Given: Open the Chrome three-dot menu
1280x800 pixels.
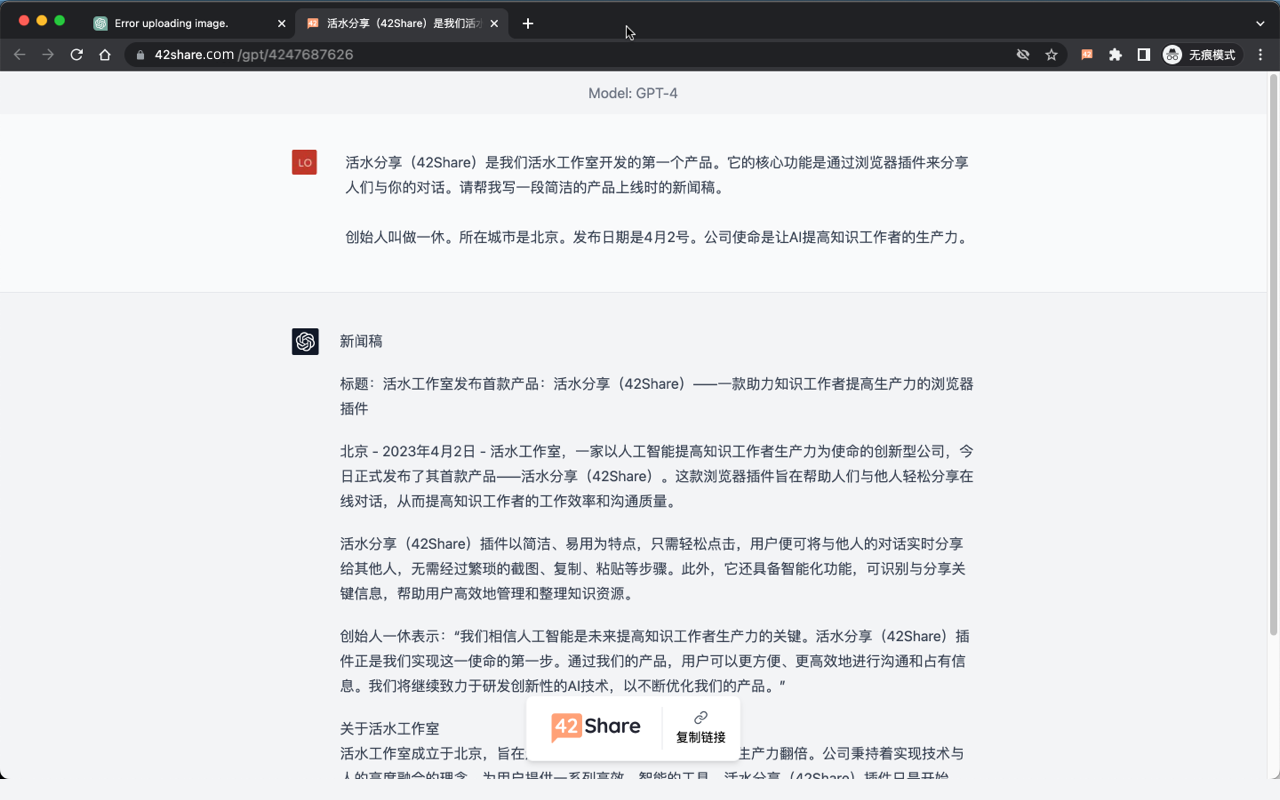Looking at the screenshot, I should pos(1261,55).
